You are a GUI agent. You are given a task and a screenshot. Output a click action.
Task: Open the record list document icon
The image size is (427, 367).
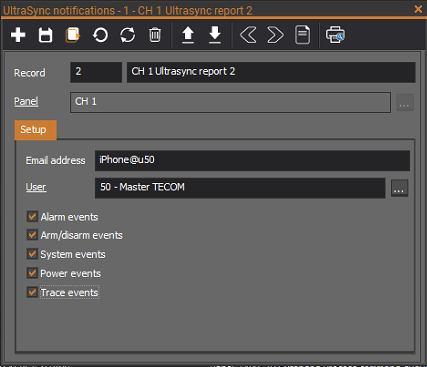click(x=302, y=35)
